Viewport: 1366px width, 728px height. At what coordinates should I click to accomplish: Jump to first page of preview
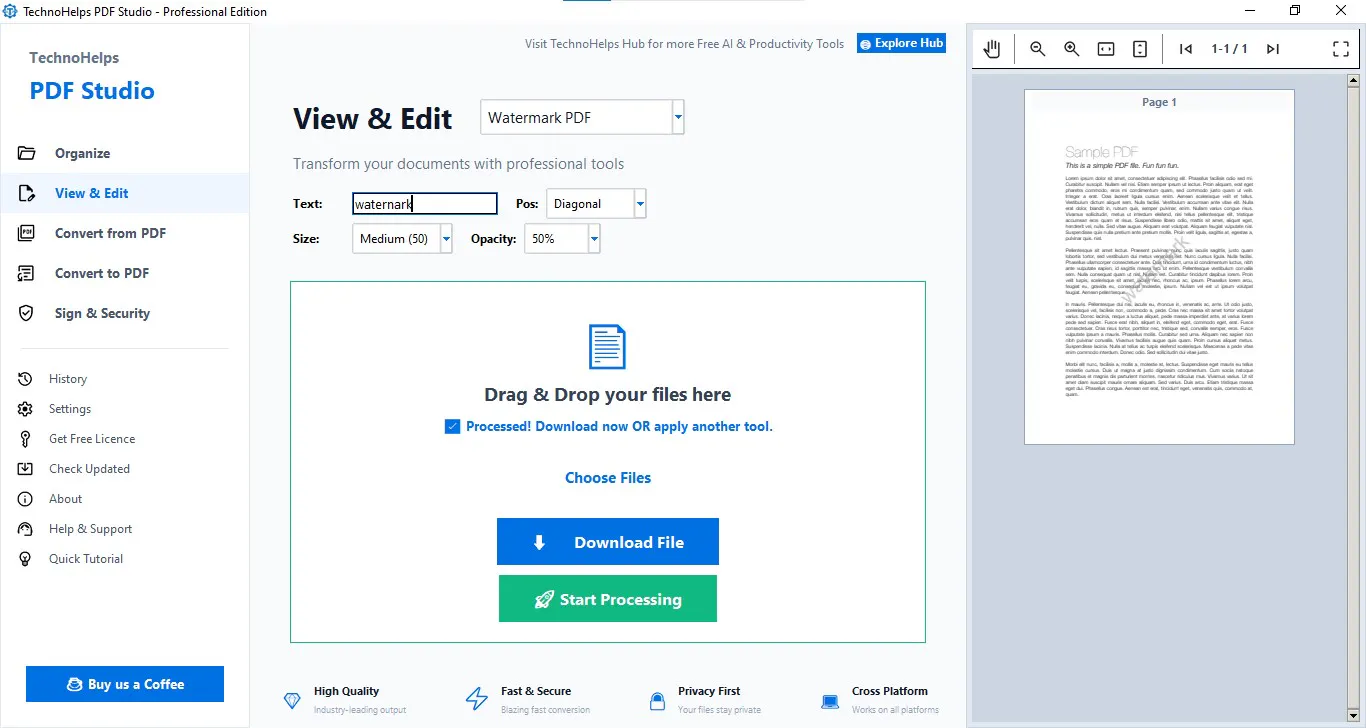tap(1186, 49)
